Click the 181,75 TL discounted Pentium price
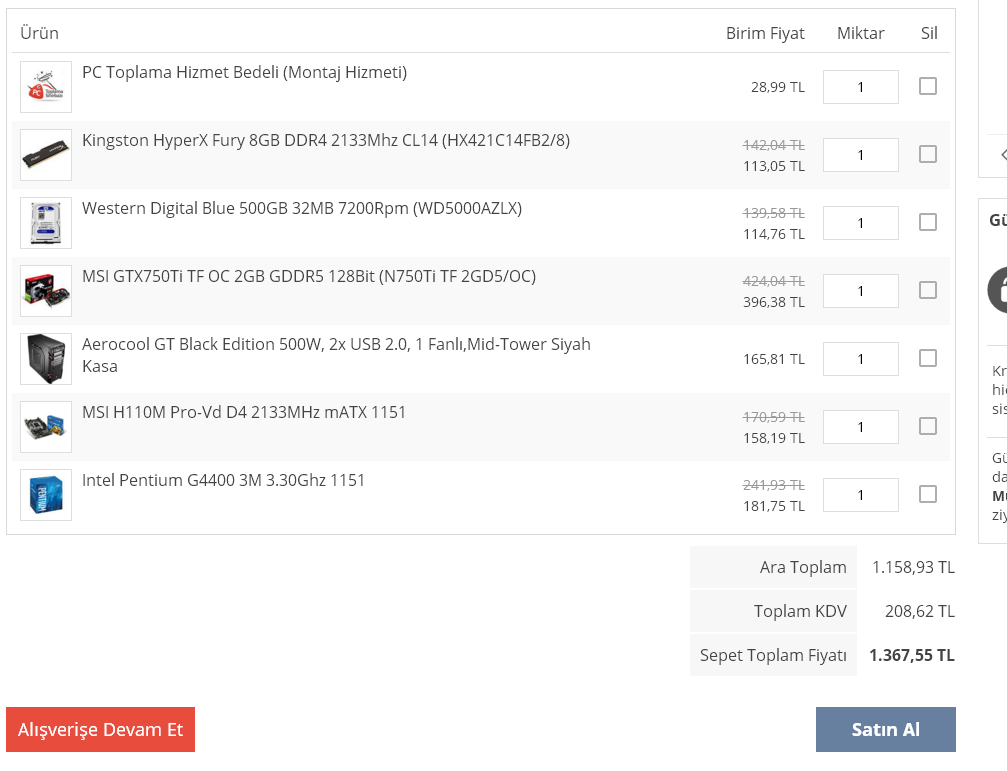 [774, 506]
